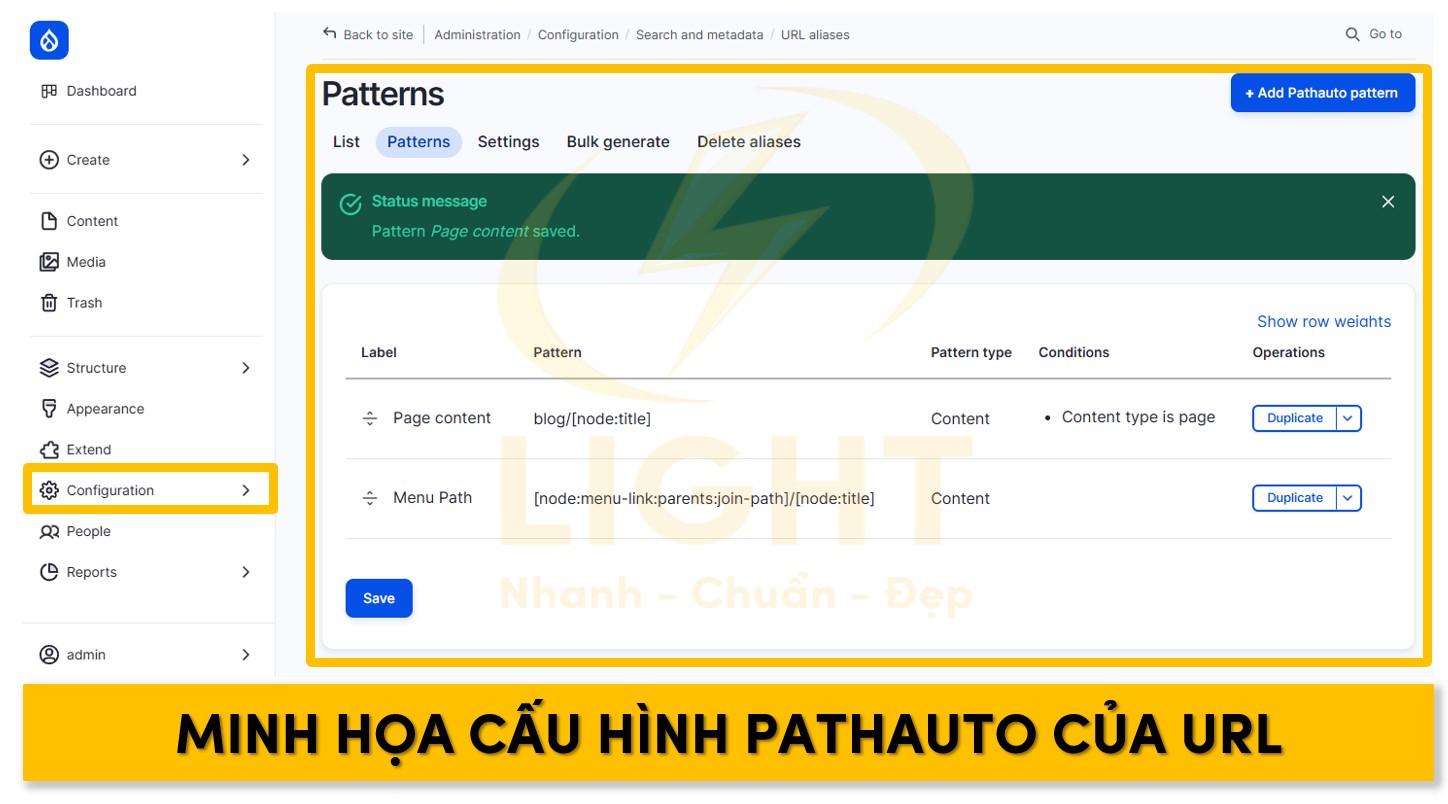The width and height of the screenshot is (1448, 804).
Task: Click the Go to text
Action: [x=1385, y=34]
